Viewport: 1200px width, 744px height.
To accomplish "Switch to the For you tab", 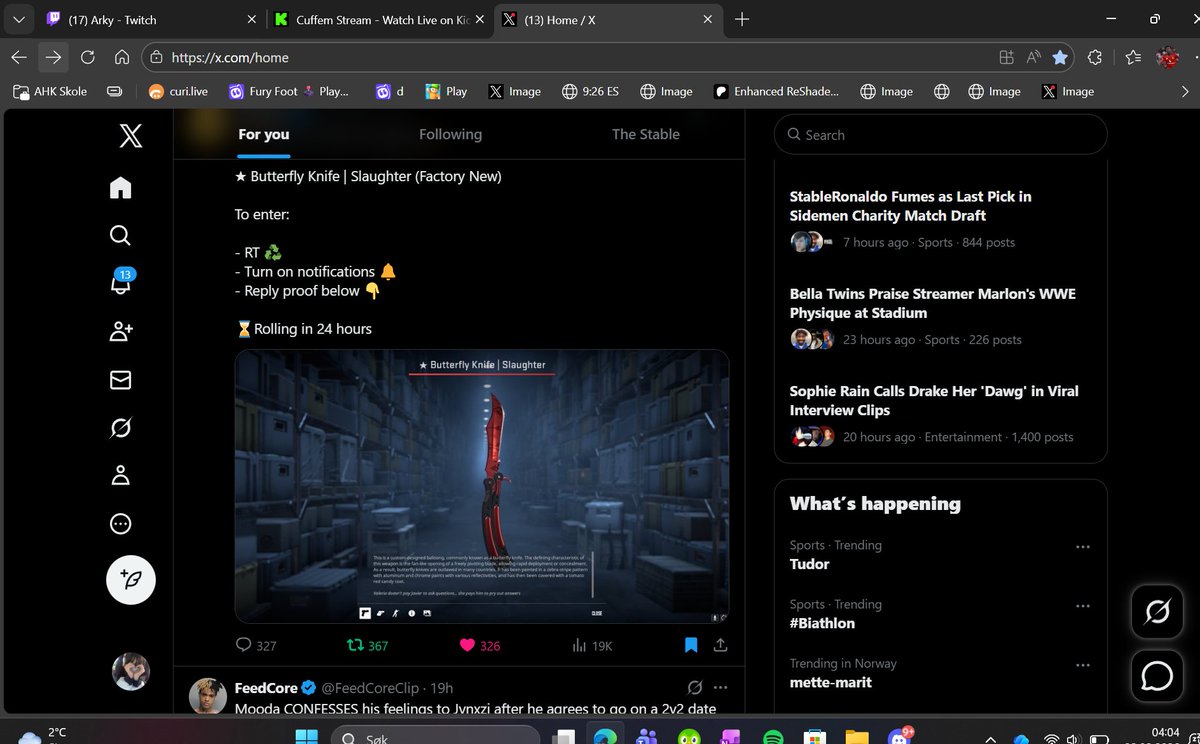I will pos(264,134).
